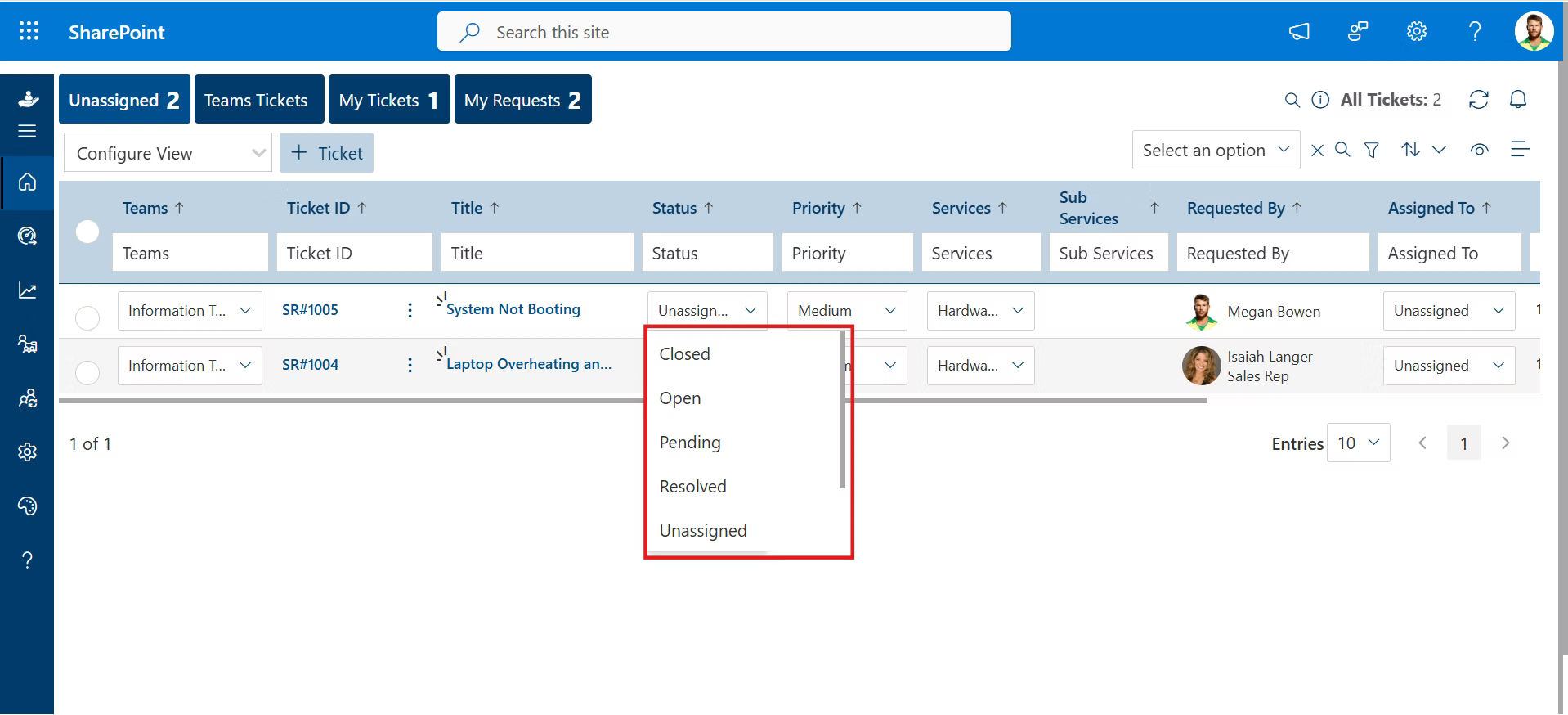Refresh the ticket list

1478,100
